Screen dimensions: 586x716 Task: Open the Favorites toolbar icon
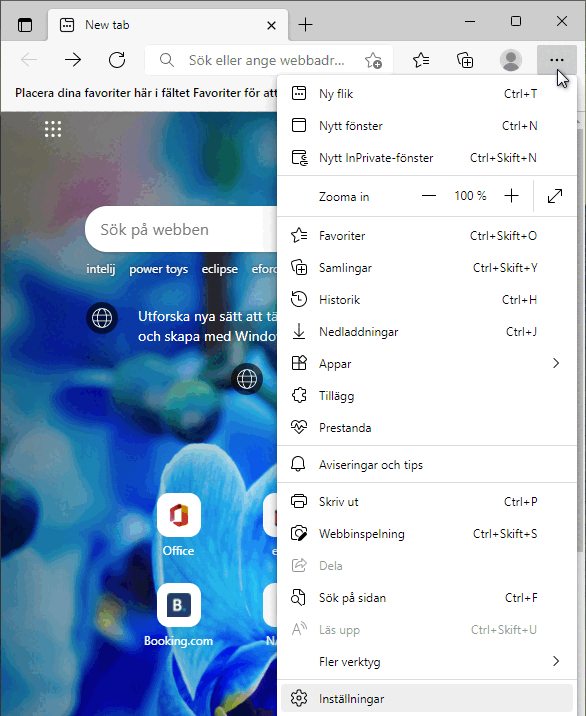[421, 60]
